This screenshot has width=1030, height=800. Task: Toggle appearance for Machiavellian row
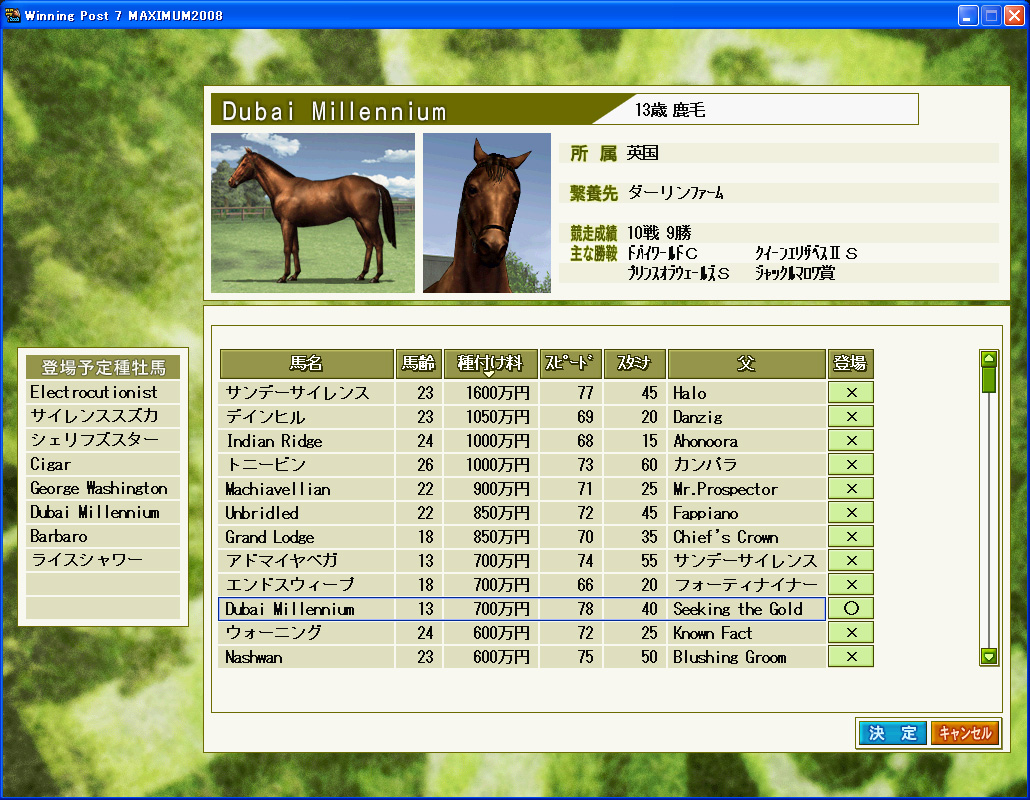click(x=851, y=489)
